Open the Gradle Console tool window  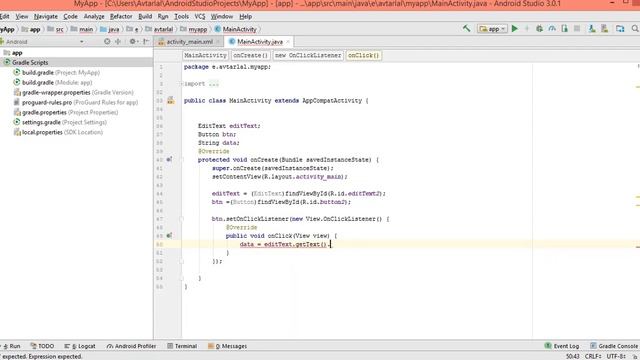[614, 346]
